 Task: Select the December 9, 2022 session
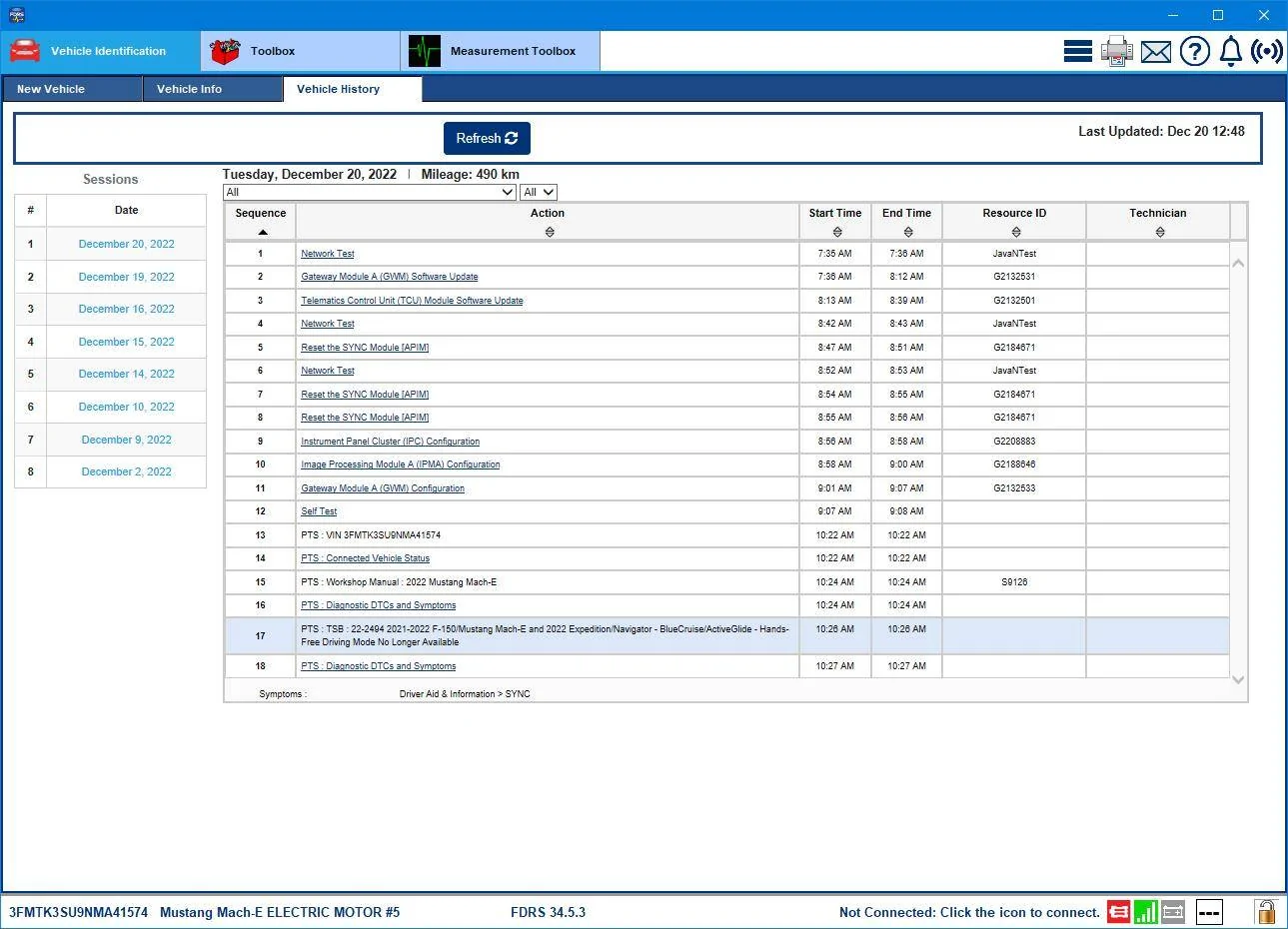tap(127, 440)
